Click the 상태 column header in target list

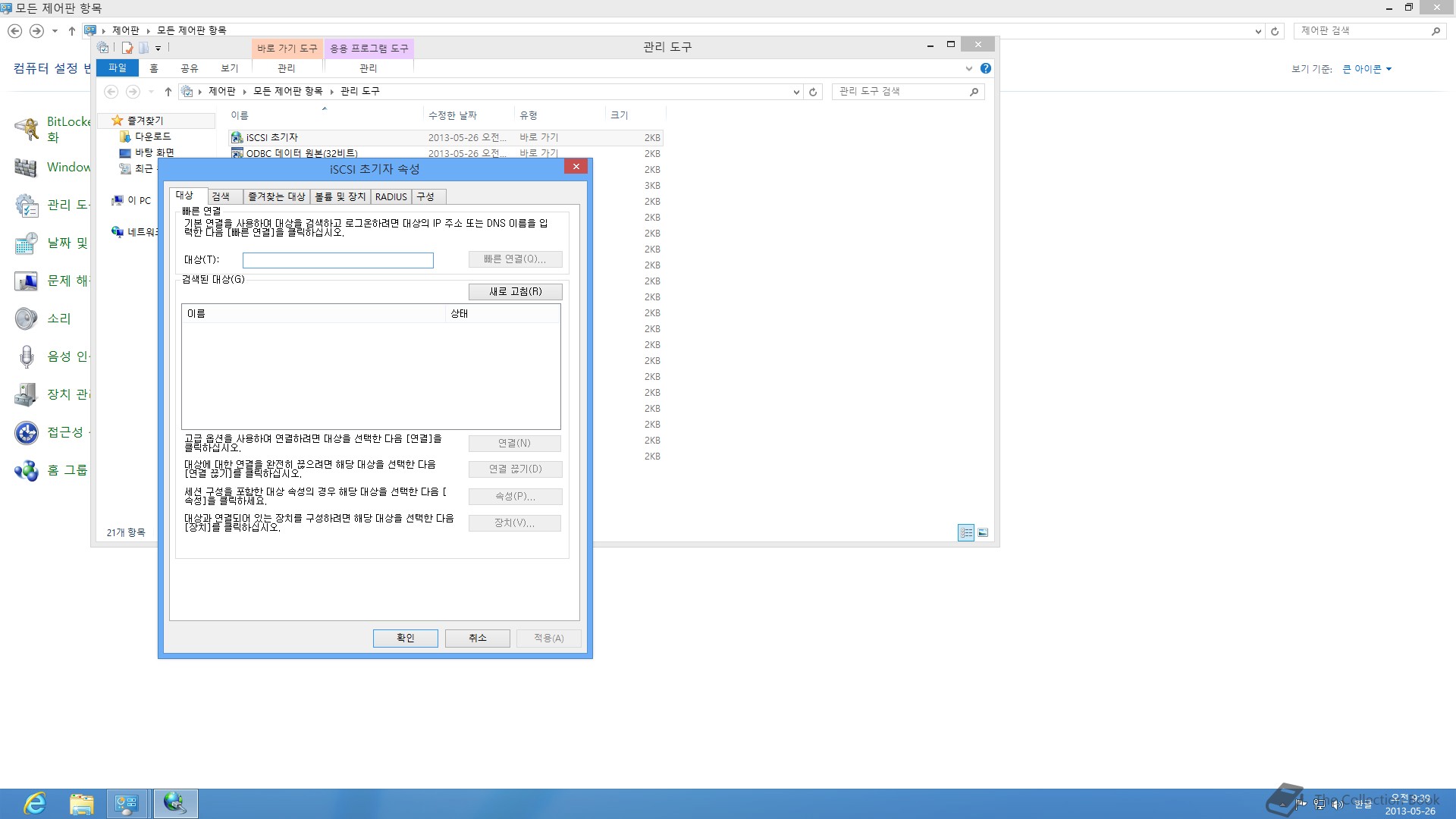503,313
